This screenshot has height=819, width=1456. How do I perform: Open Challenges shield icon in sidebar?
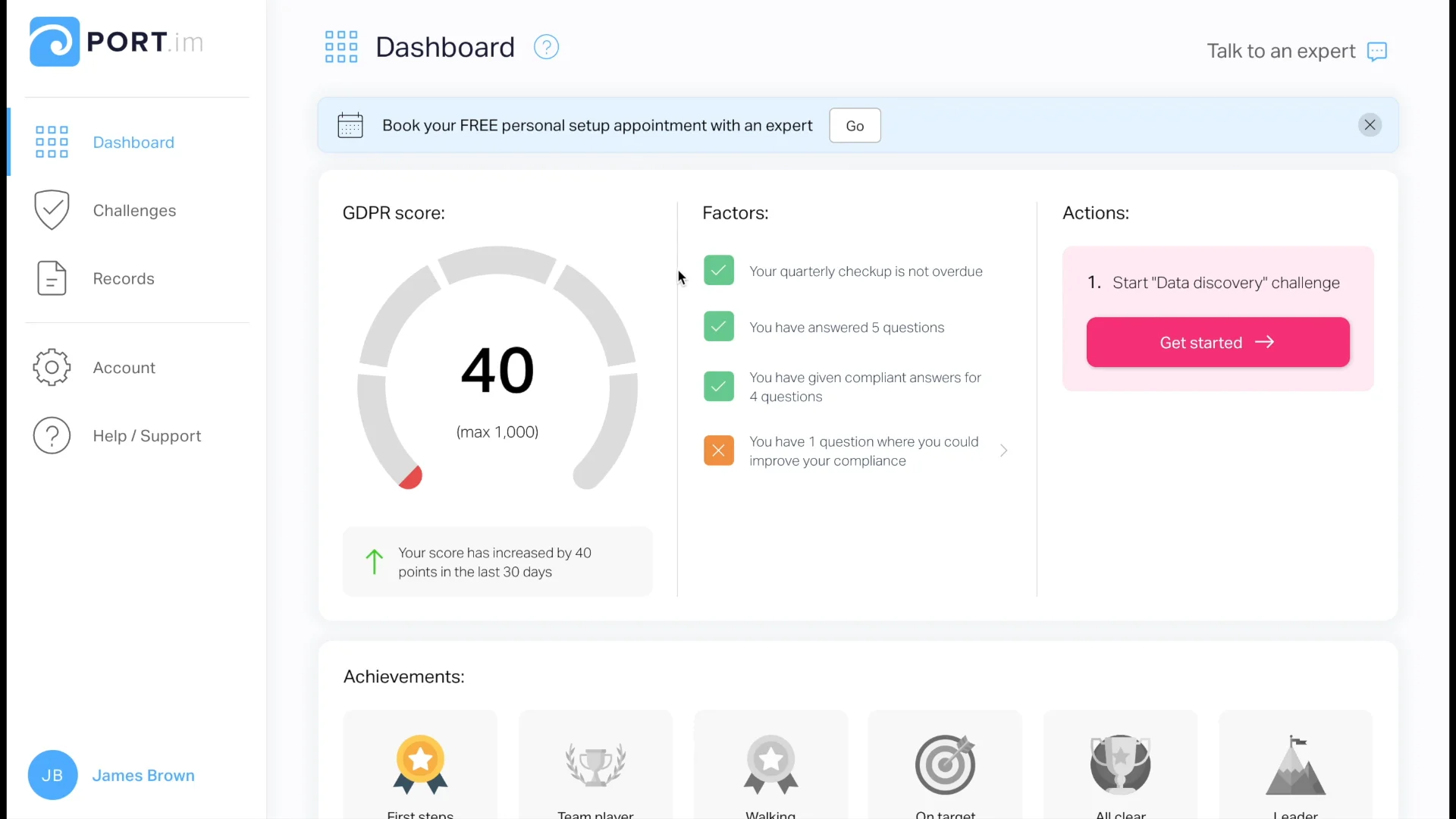click(x=52, y=210)
